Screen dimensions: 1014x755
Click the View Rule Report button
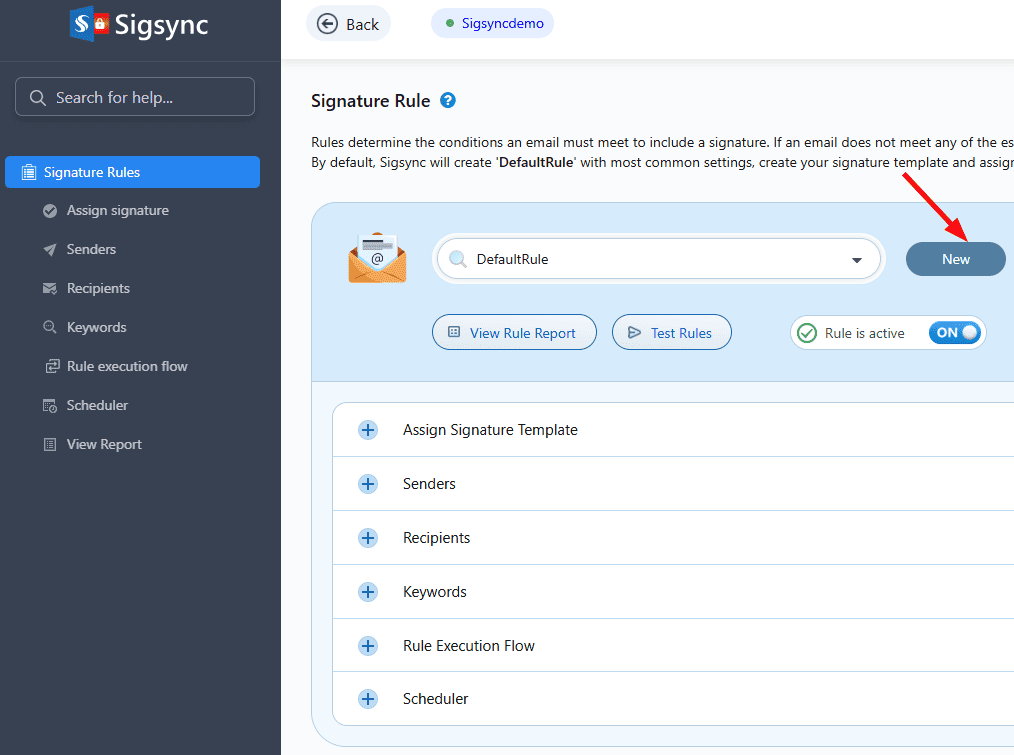(x=514, y=333)
